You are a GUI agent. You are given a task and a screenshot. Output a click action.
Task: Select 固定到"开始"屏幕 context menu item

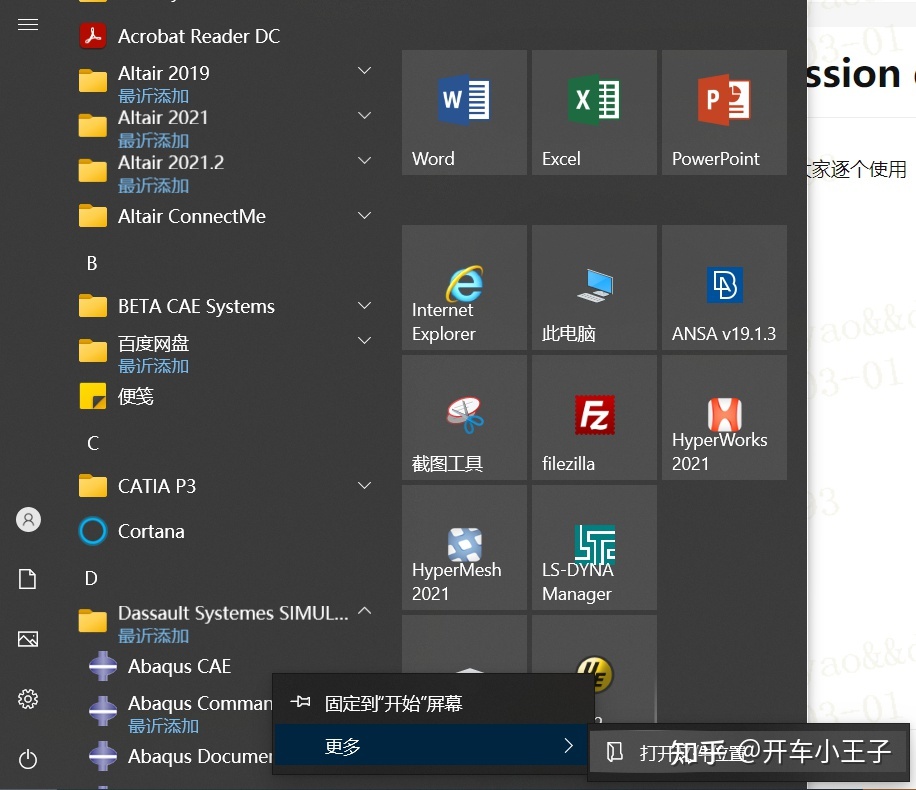[433, 703]
